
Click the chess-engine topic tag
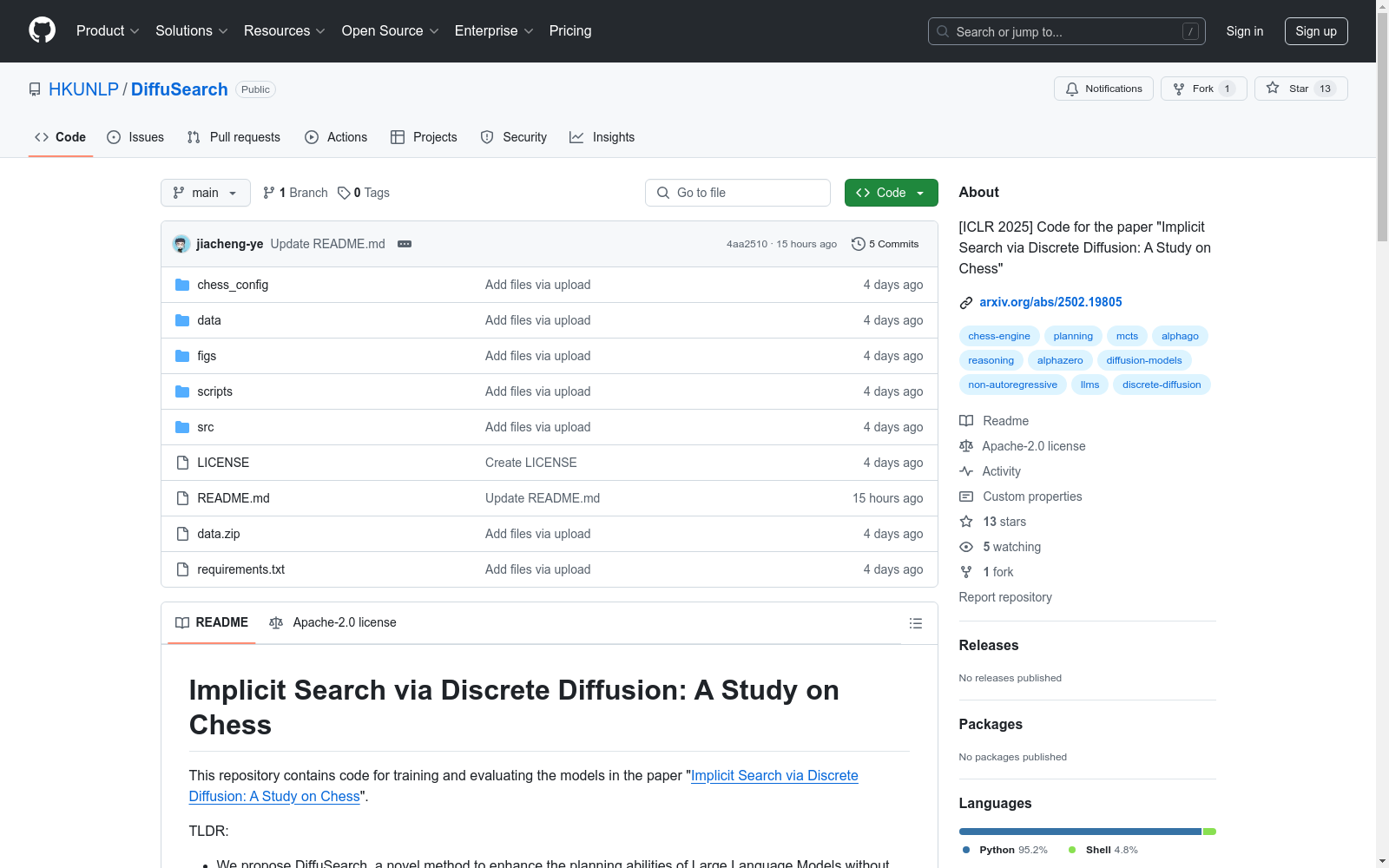point(999,336)
